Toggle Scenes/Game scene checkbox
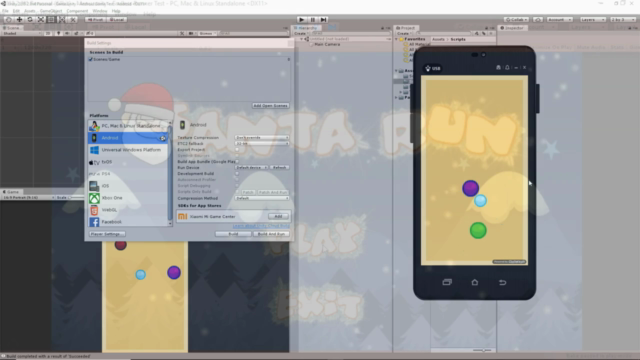 coord(91,59)
